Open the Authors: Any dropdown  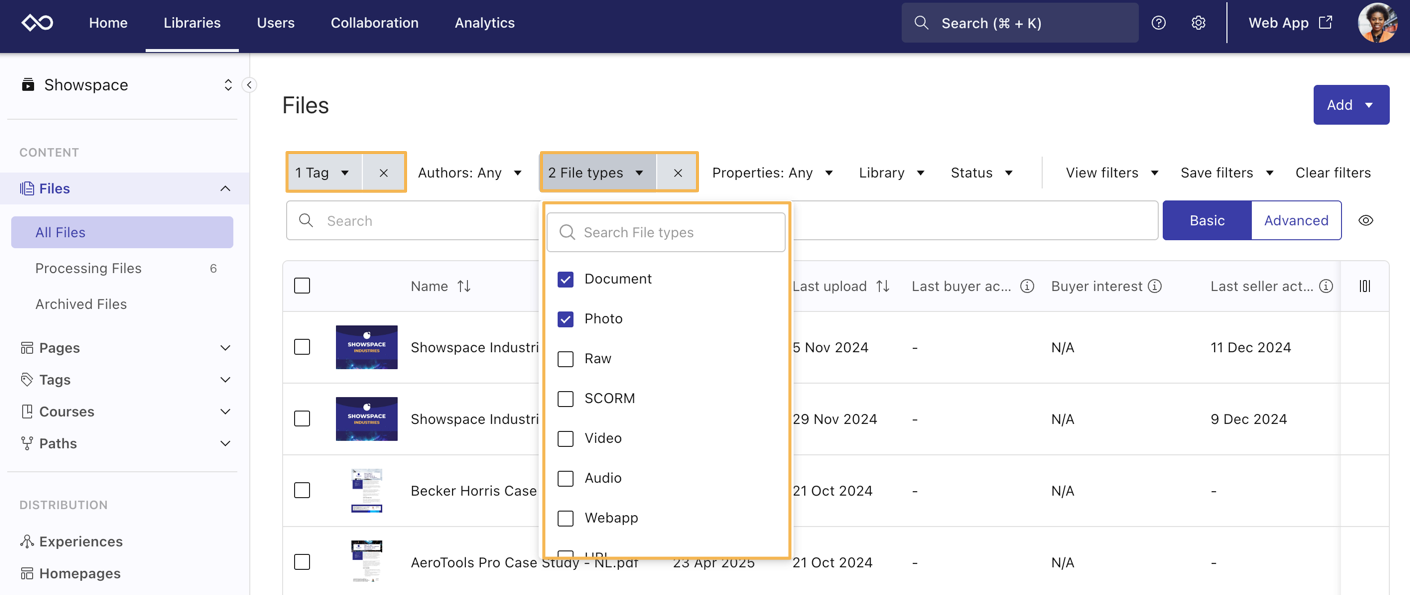coord(470,173)
